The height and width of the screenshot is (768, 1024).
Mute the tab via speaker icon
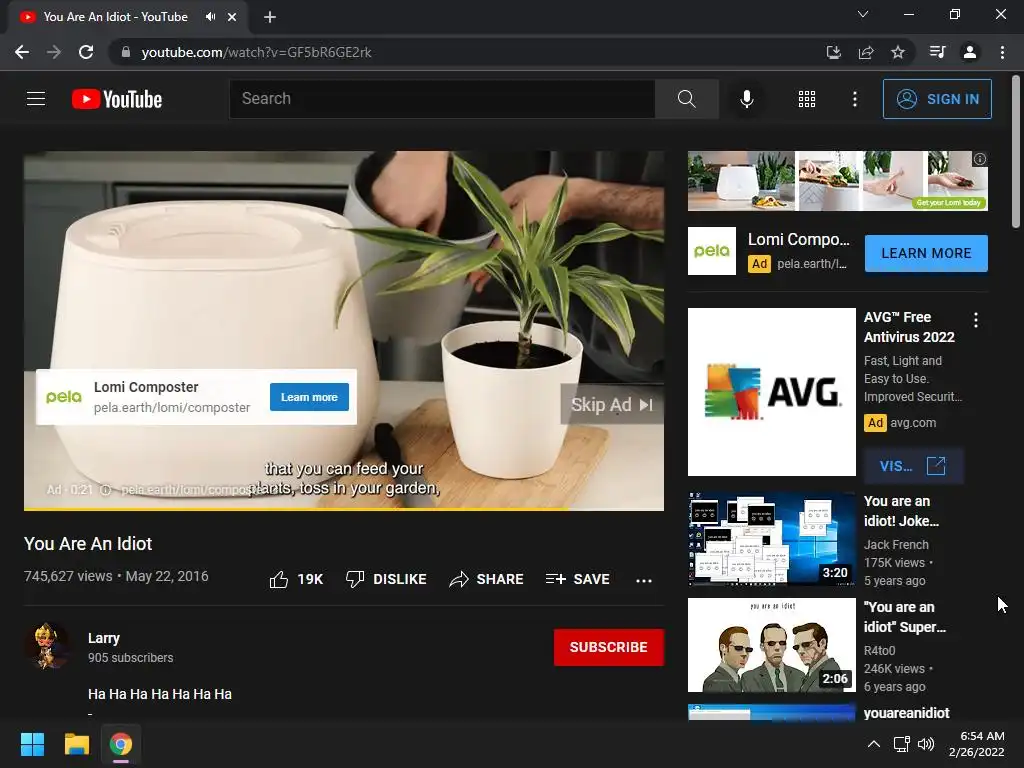(210, 17)
